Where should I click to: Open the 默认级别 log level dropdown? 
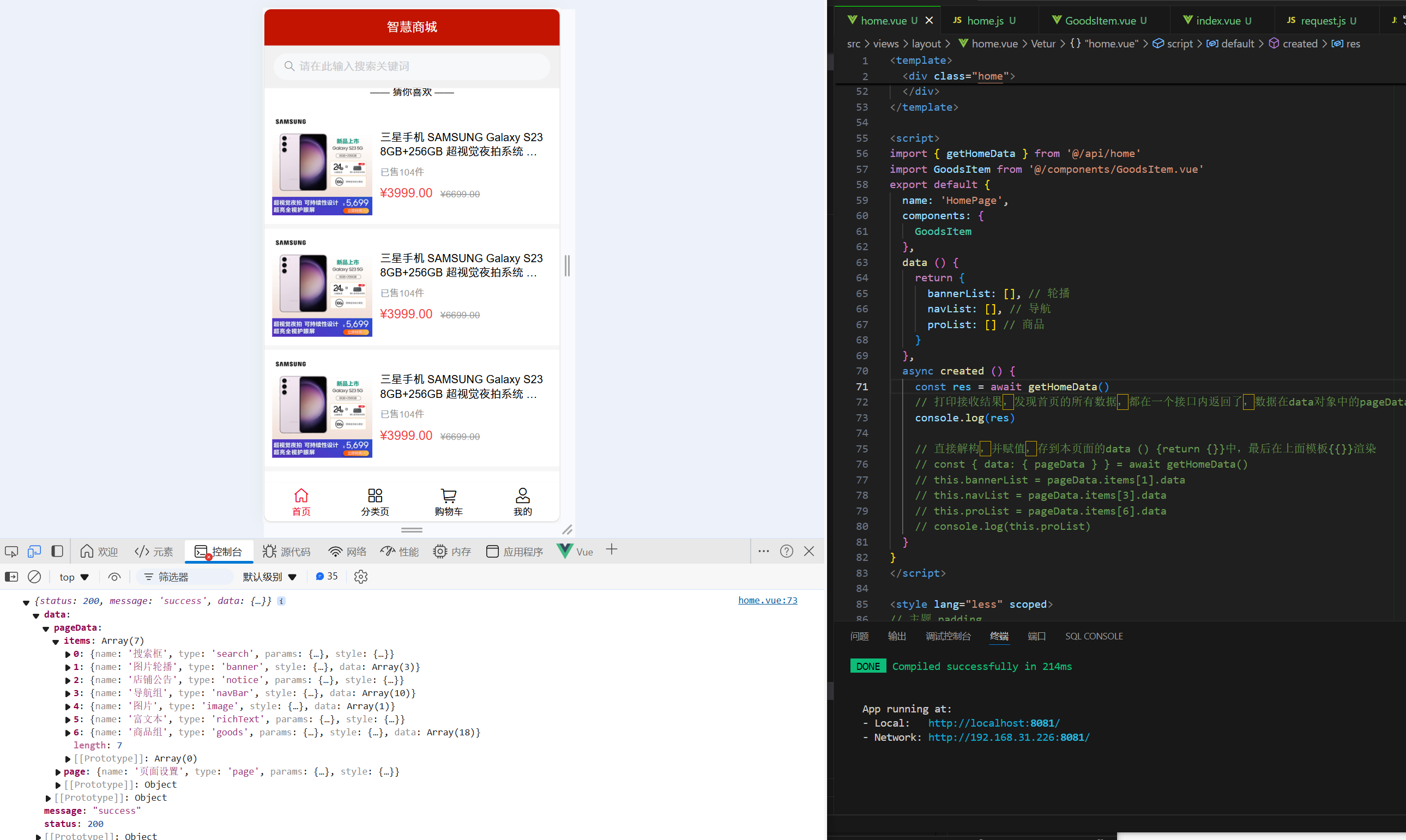coord(269,577)
